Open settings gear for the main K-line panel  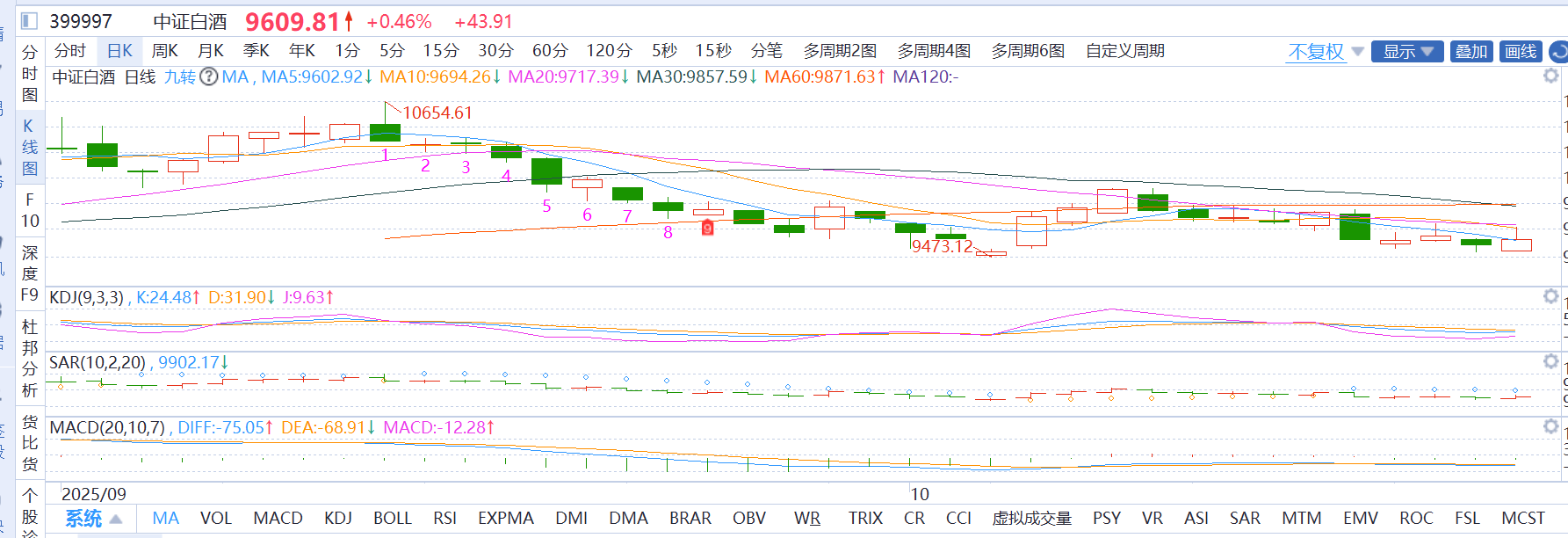coord(1551,76)
